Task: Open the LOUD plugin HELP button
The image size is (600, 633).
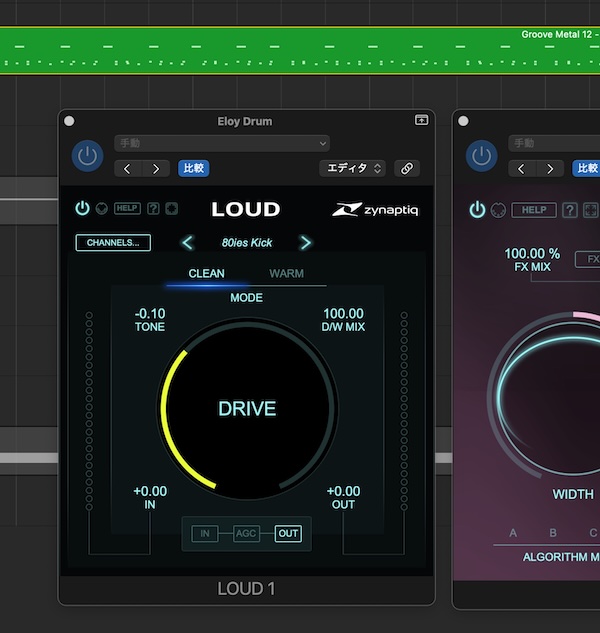Action: point(127,208)
